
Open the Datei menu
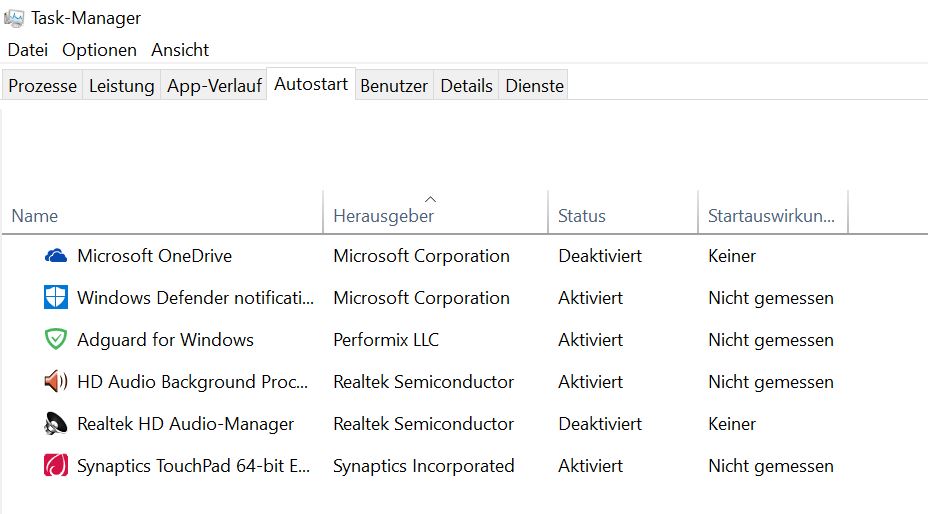[x=27, y=49]
